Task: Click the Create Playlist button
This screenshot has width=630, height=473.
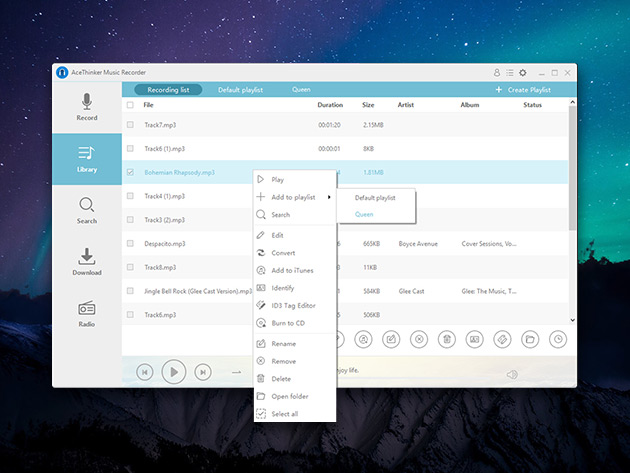Action: pos(523,90)
